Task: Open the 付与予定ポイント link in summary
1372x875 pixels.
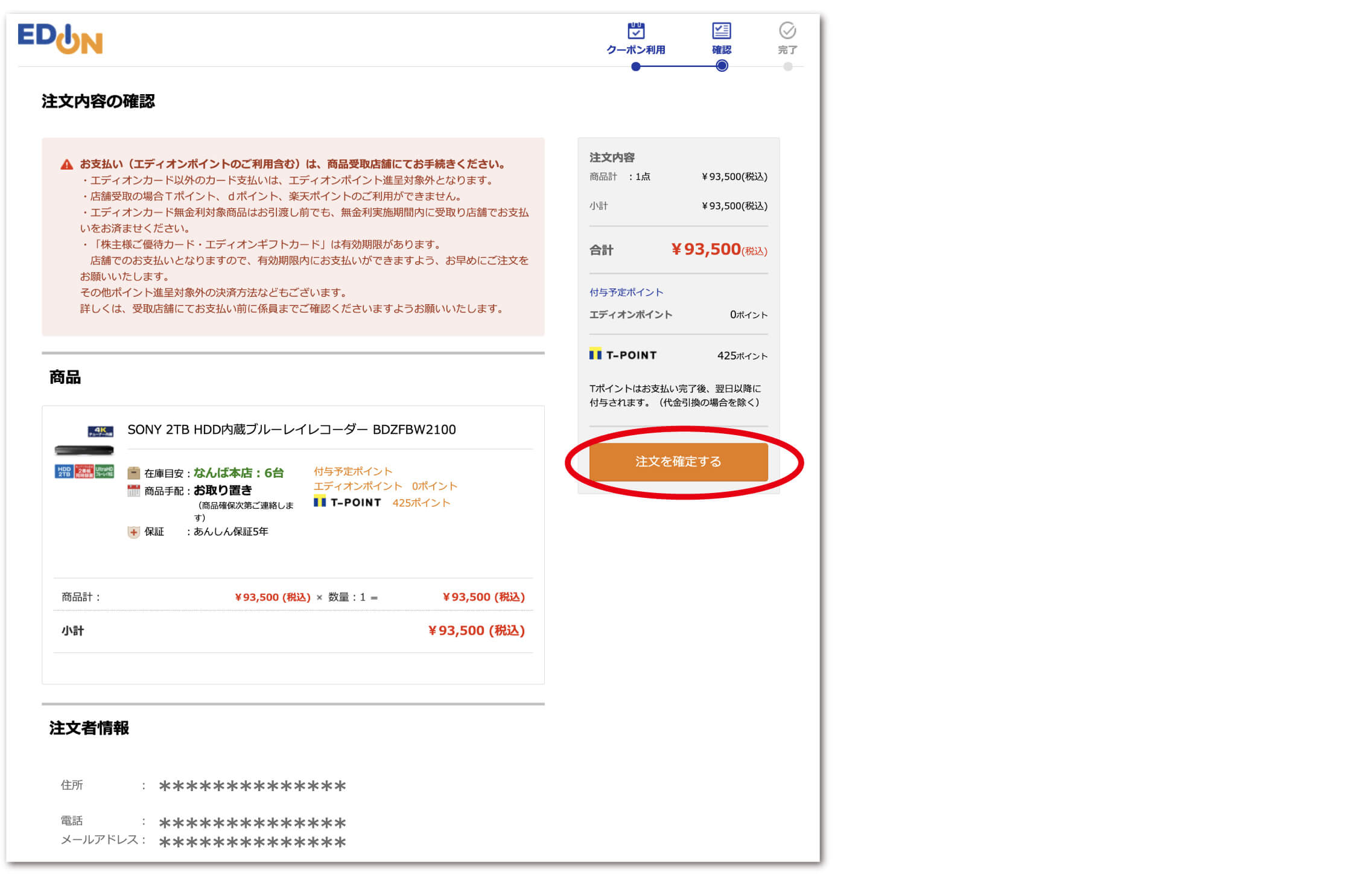Action: click(626, 292)
